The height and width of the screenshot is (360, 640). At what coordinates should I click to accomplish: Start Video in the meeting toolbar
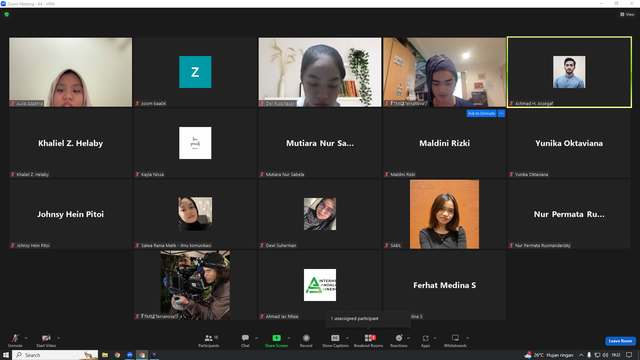pyautogui.click(x=46, y=340)
